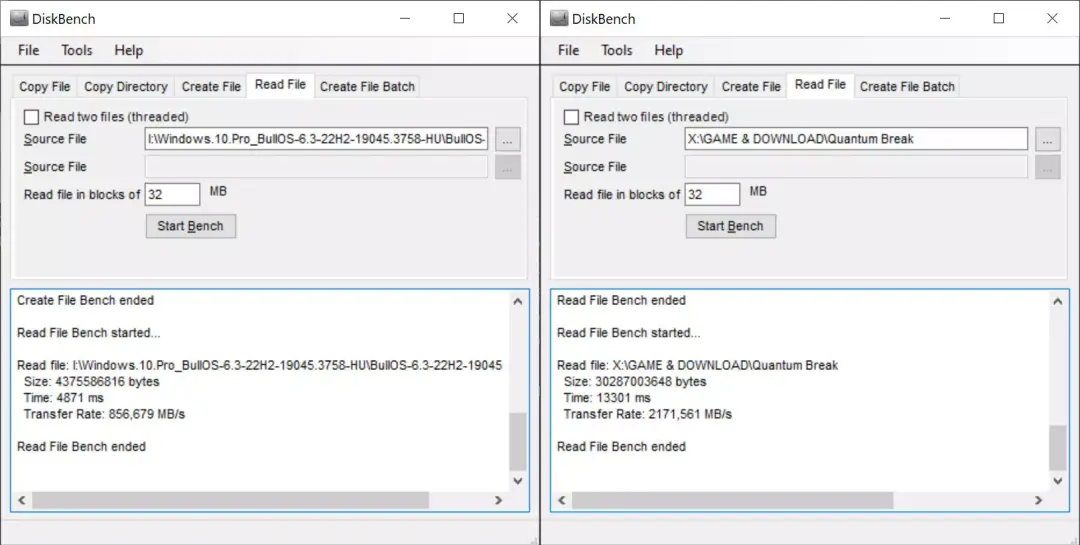Switch to Copy Directory tab in right window

(x=665, y=87)
